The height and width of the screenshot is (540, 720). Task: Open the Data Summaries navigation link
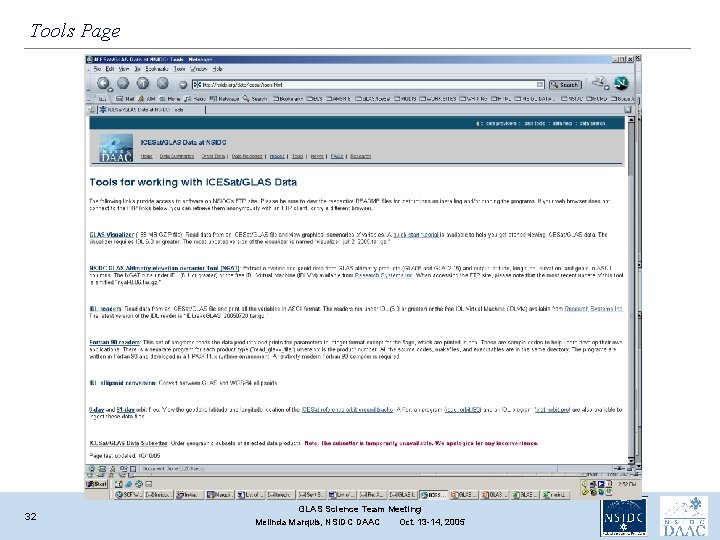tap(177, 156)
